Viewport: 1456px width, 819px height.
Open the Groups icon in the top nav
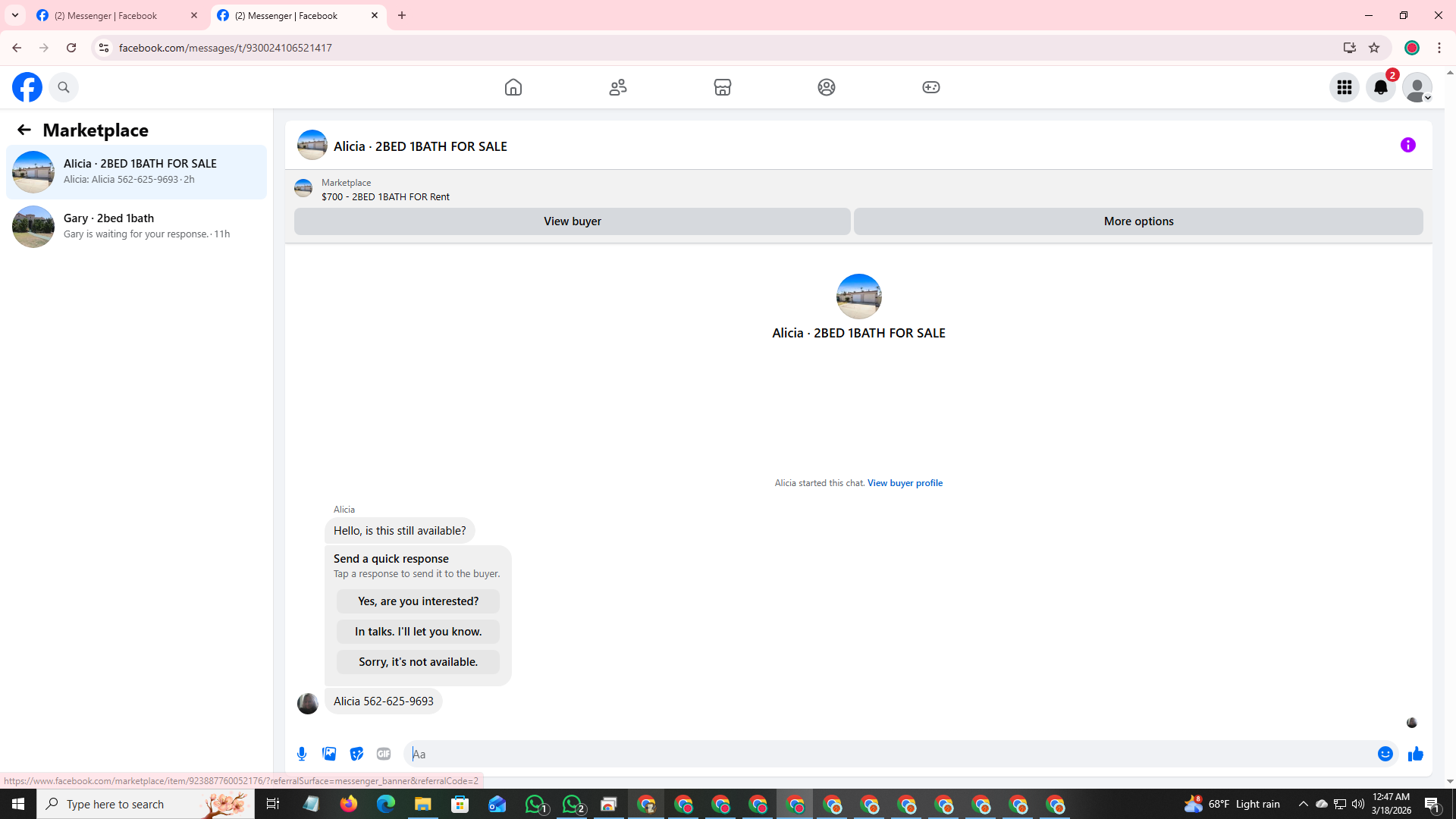(x=827, y=87)
